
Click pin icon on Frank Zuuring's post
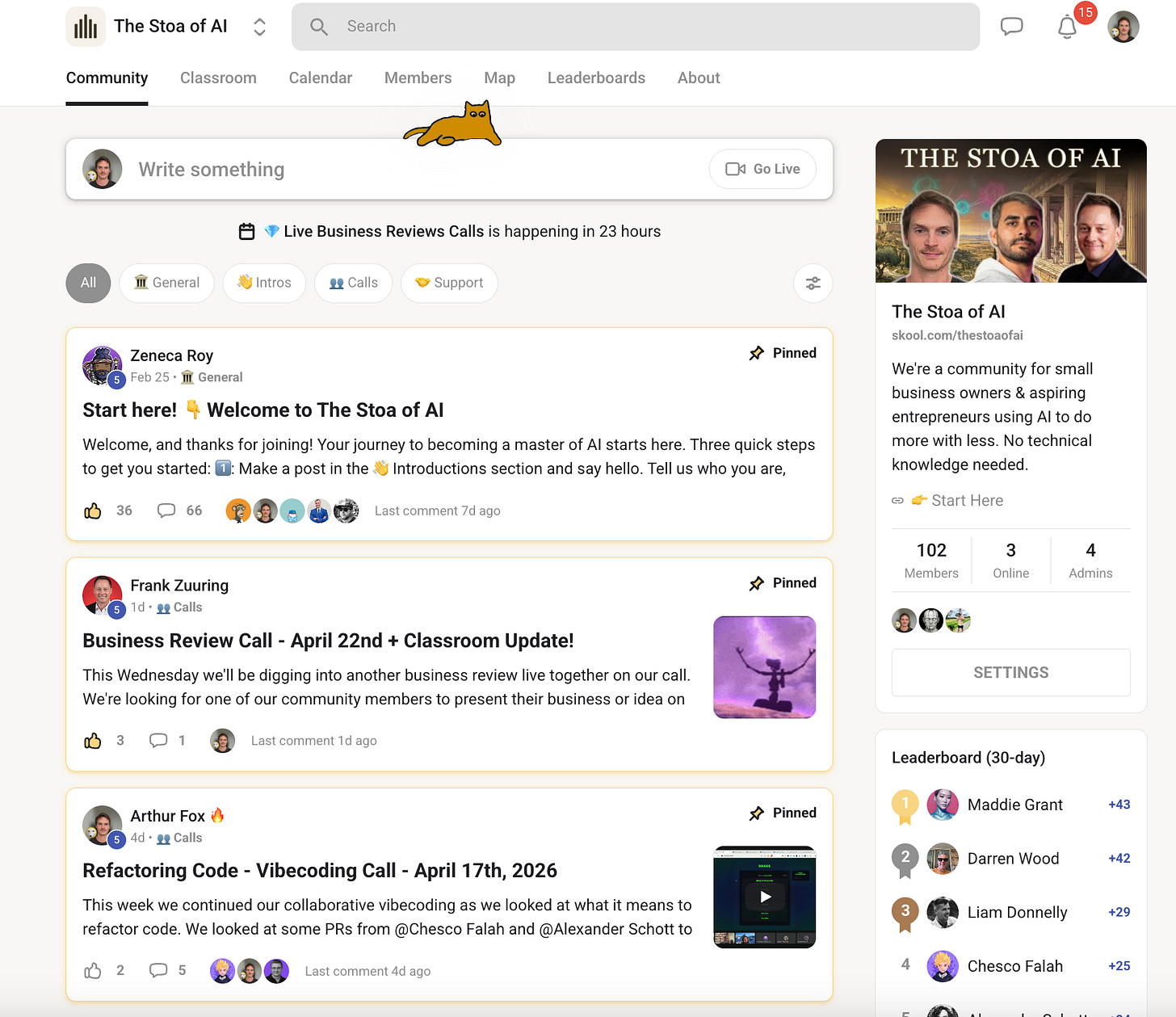[x=756, y=583]
